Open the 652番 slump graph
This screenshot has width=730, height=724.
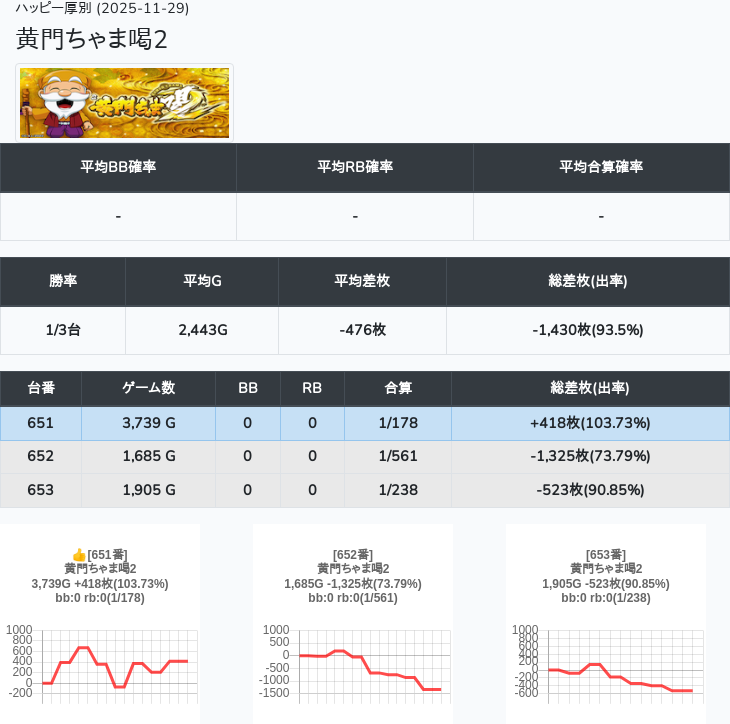pyautogui.click(x=352, y=660)
